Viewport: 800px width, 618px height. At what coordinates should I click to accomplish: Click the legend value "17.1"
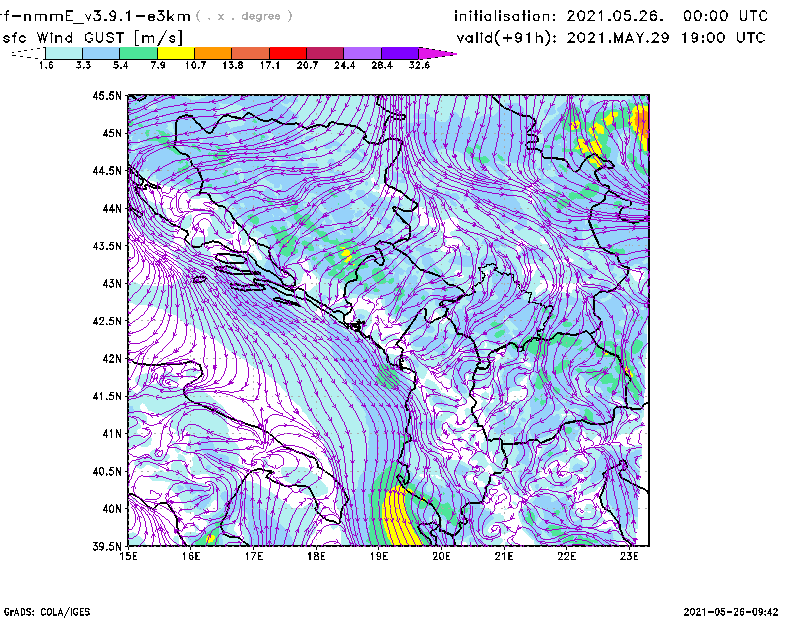pos(270,65)
